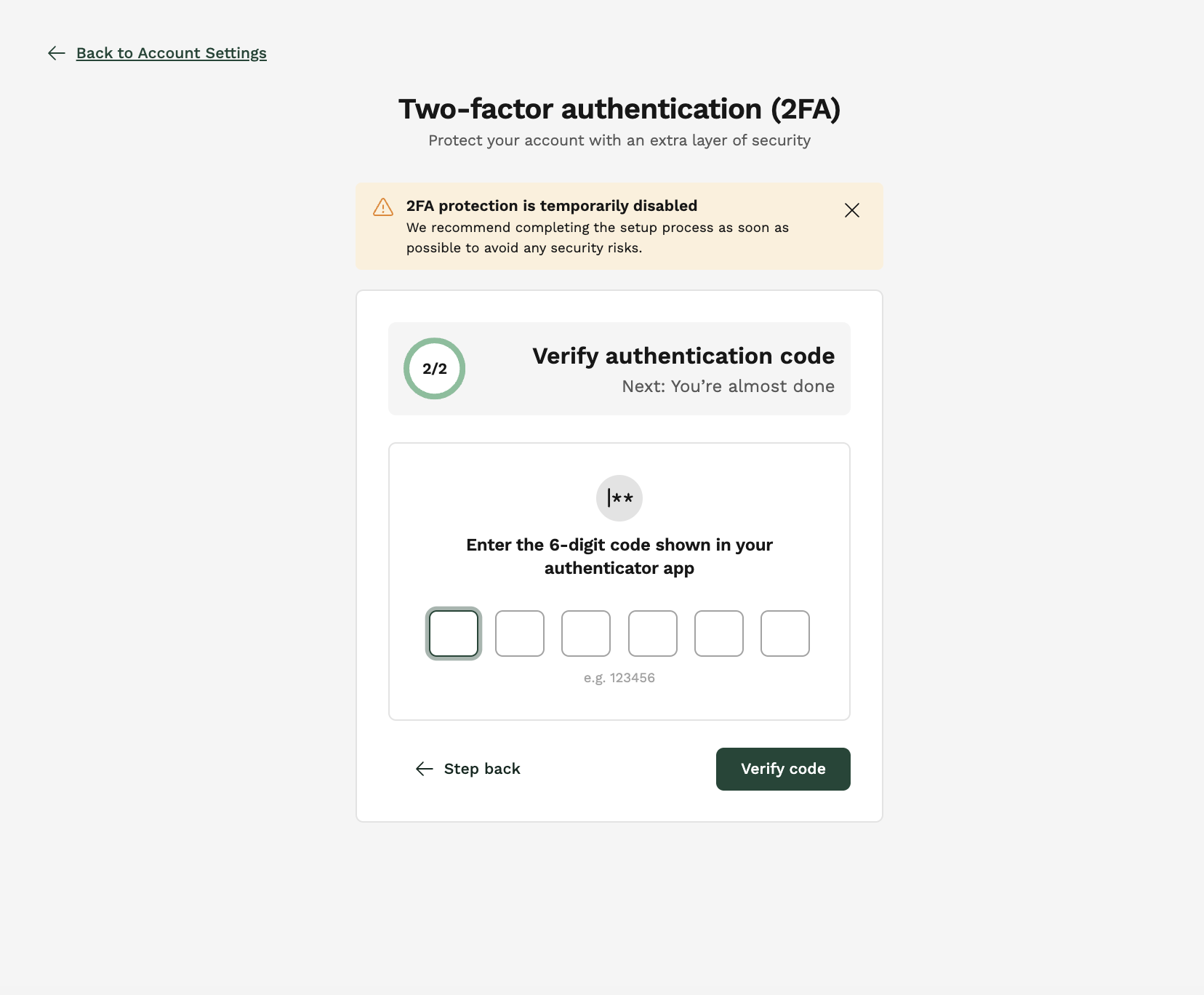Select the second digit code box
This screenshot has width=1204, height=995.
[520, 634]
